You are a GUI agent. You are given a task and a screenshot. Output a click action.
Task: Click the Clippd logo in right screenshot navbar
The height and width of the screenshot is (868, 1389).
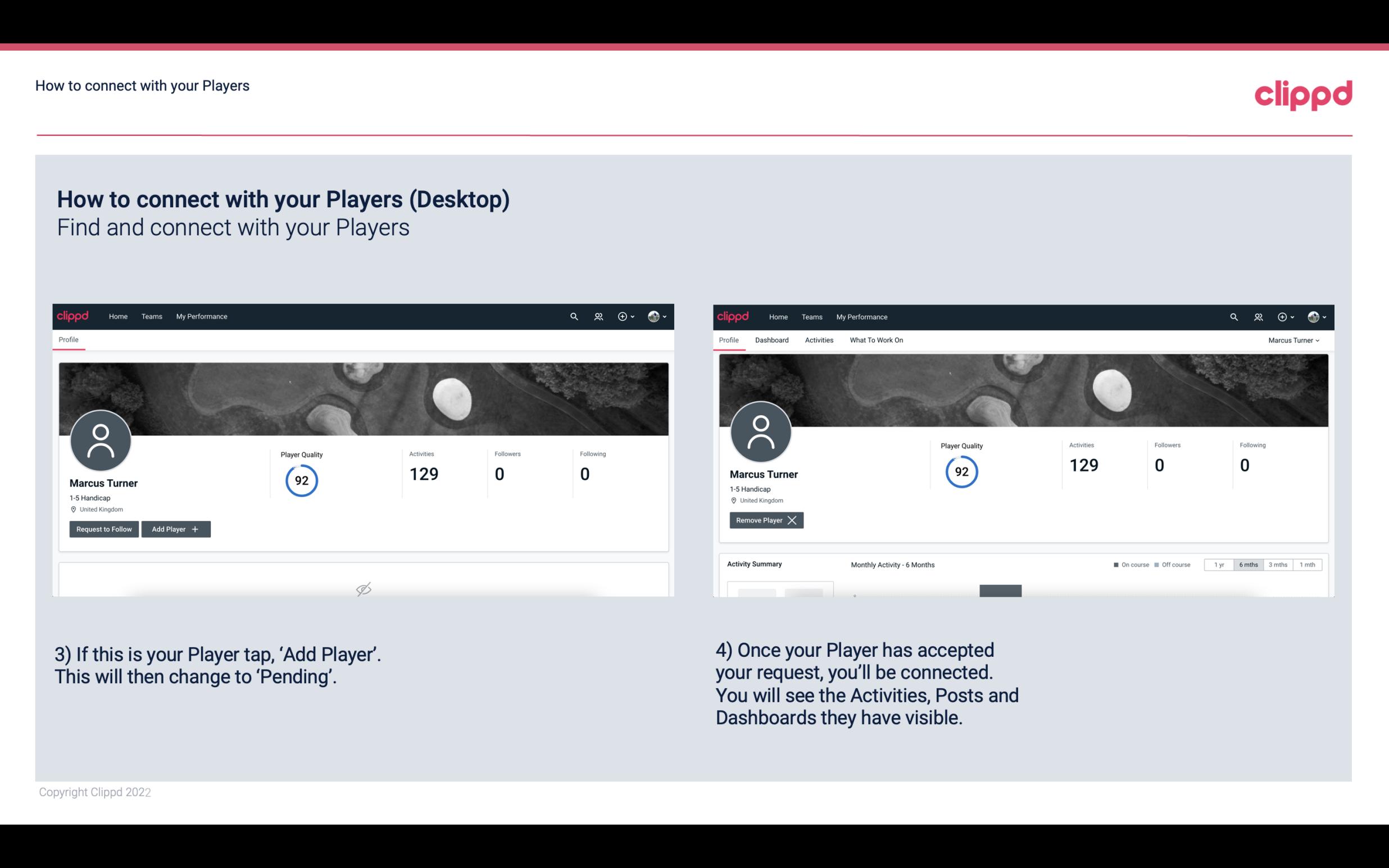732,316
